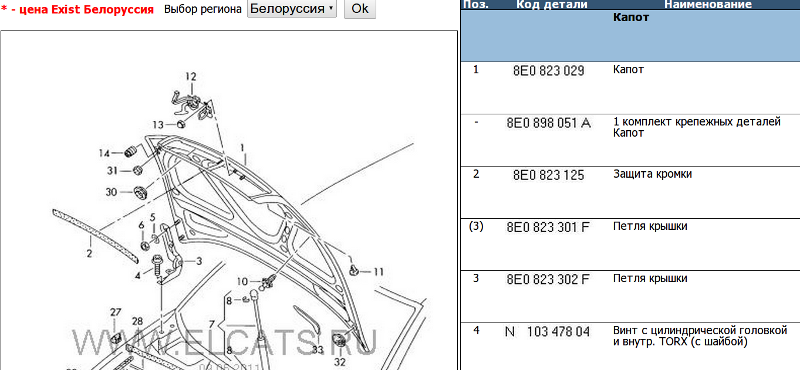800x370 pixels.
Task: Click the Наименование column header
Action: point(708,5)
